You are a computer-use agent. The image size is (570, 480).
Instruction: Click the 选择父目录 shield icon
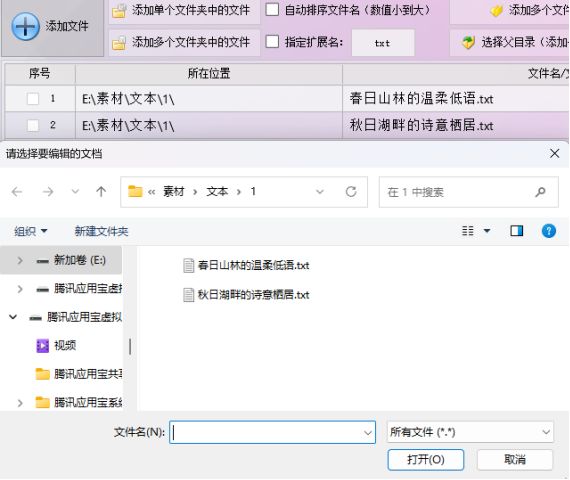pos(468,43)
